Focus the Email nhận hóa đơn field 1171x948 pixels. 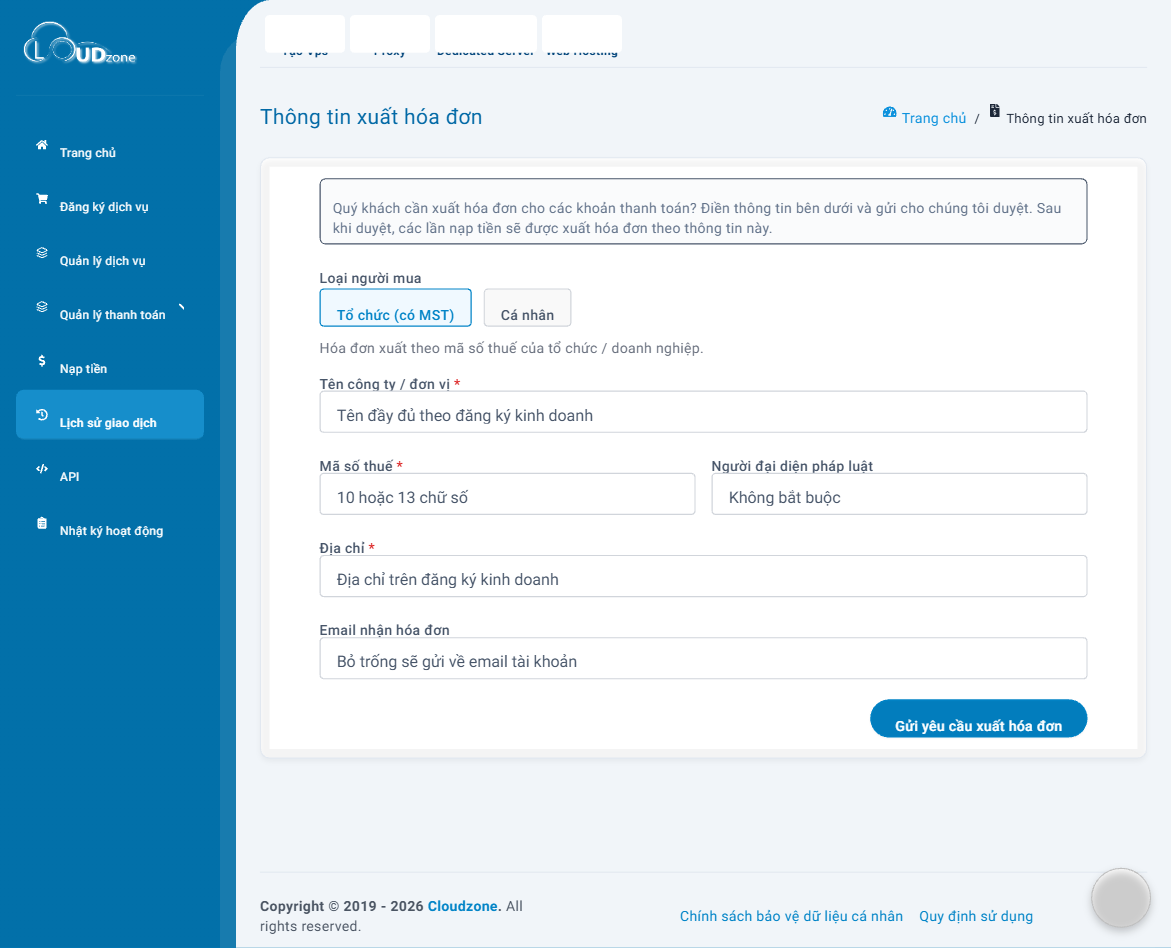point(703,658)
